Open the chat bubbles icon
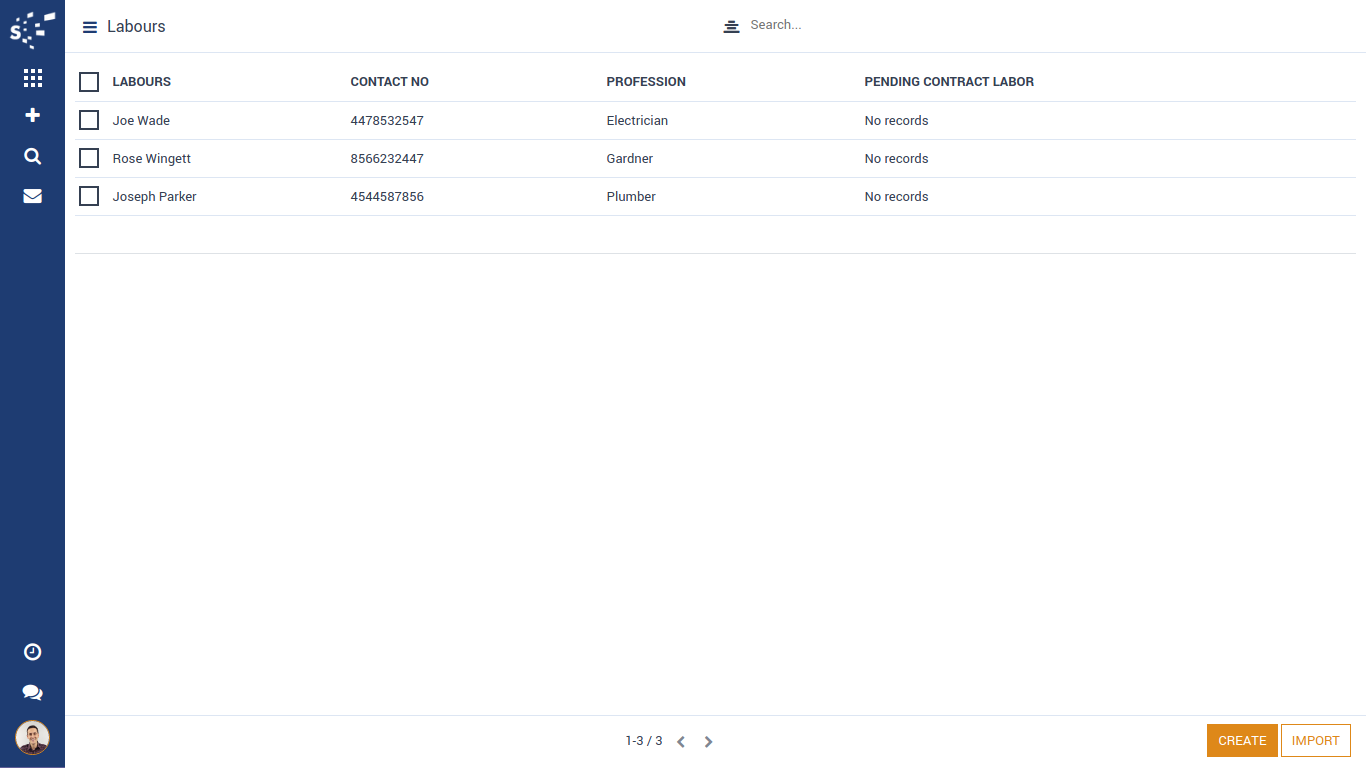1366x768 pixels. pyautogui.click(x=32, y=692)
